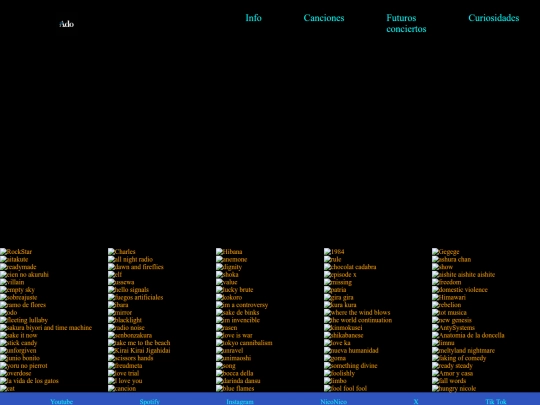Click the Charles song image
The image size is (540, 405).
pyautogui.click(x=122, y=252)
